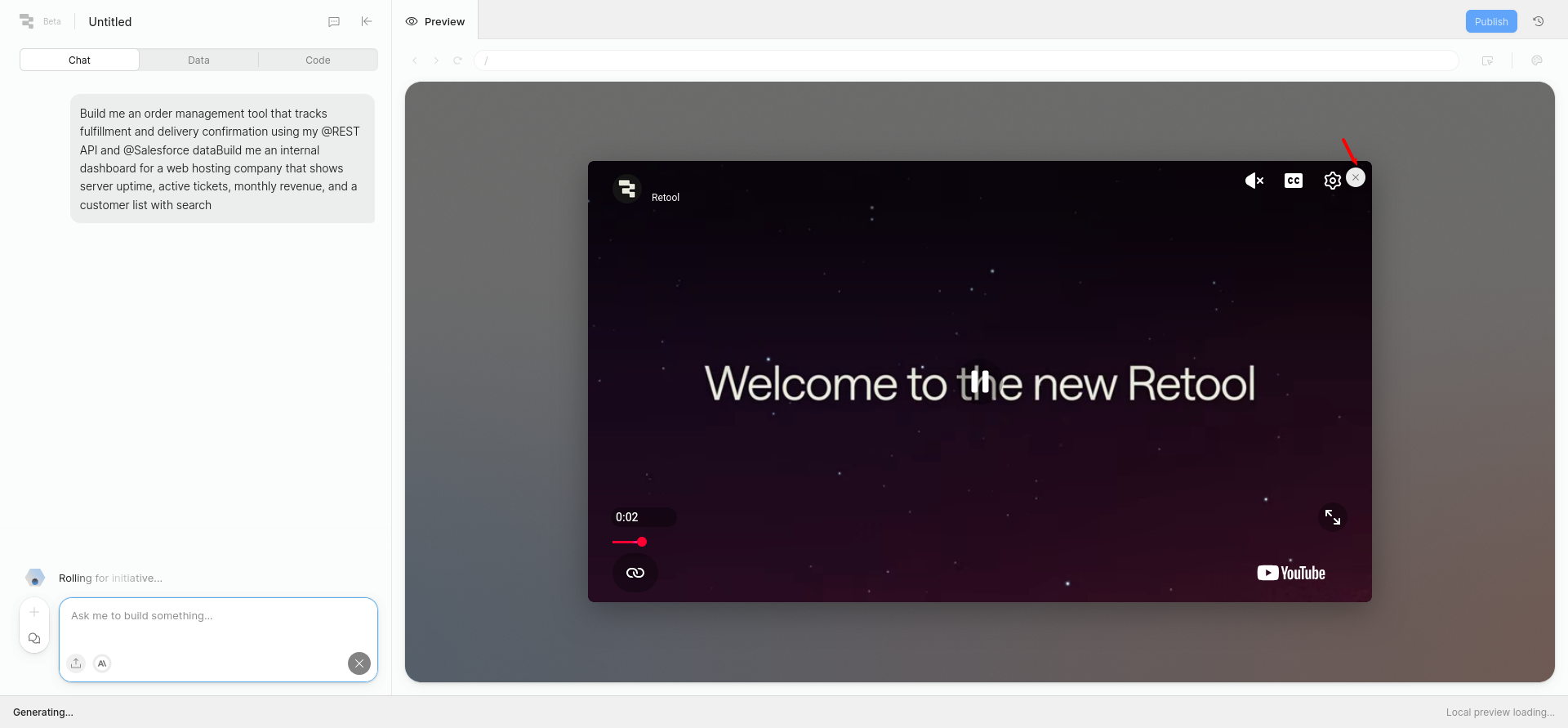
Task: Click the Retool channel avatar in video
Action: (627, 190)
